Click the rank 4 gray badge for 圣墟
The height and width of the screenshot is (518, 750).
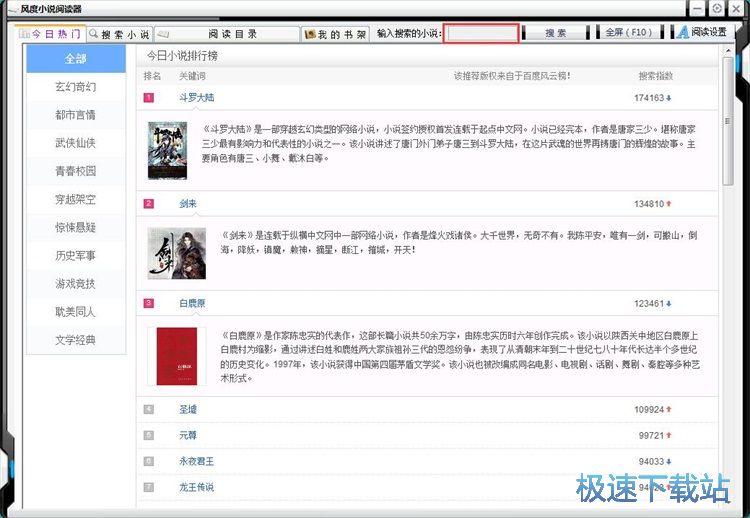[149, 409]
